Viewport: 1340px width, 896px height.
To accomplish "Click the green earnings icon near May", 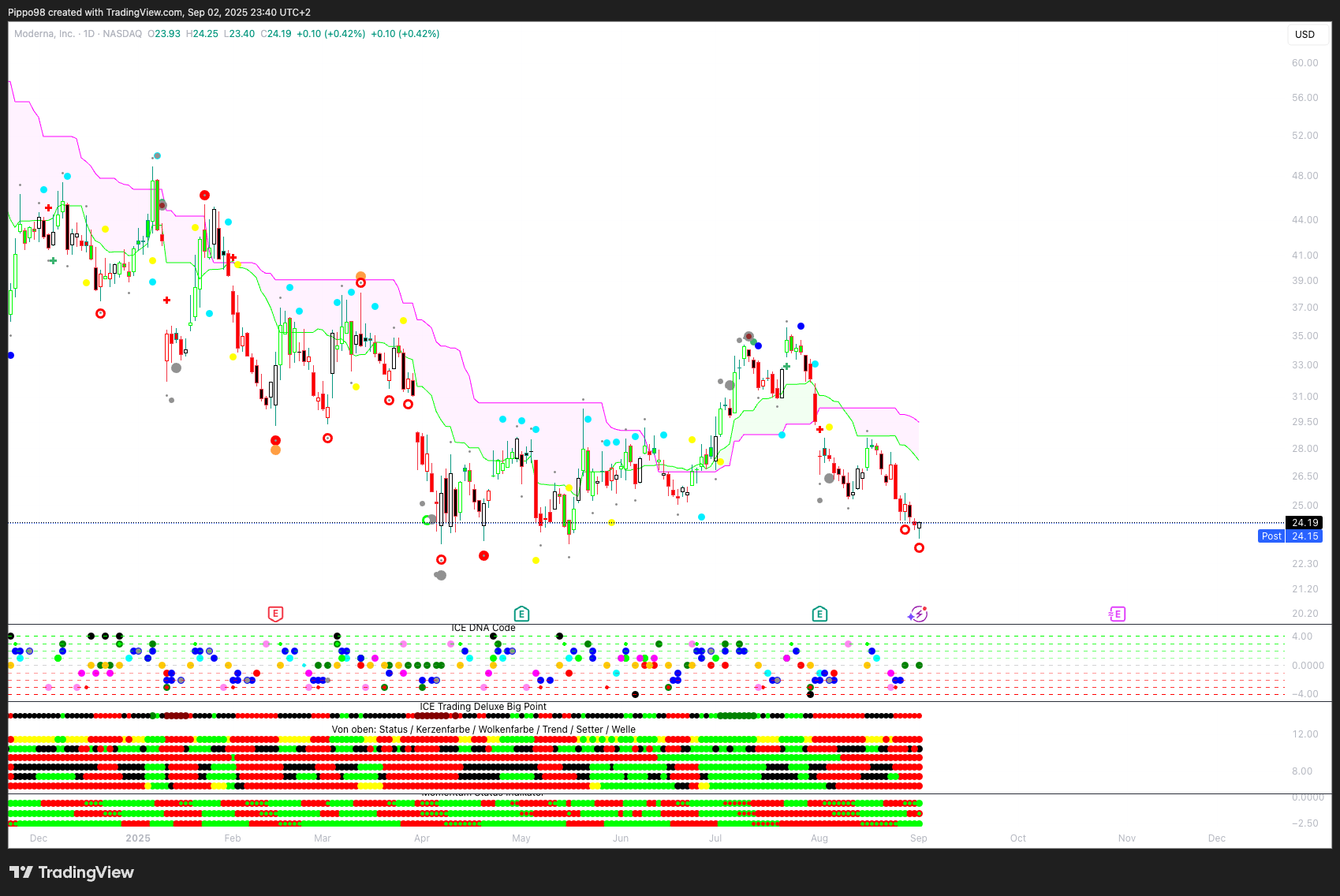I will [x=521, y=614].
